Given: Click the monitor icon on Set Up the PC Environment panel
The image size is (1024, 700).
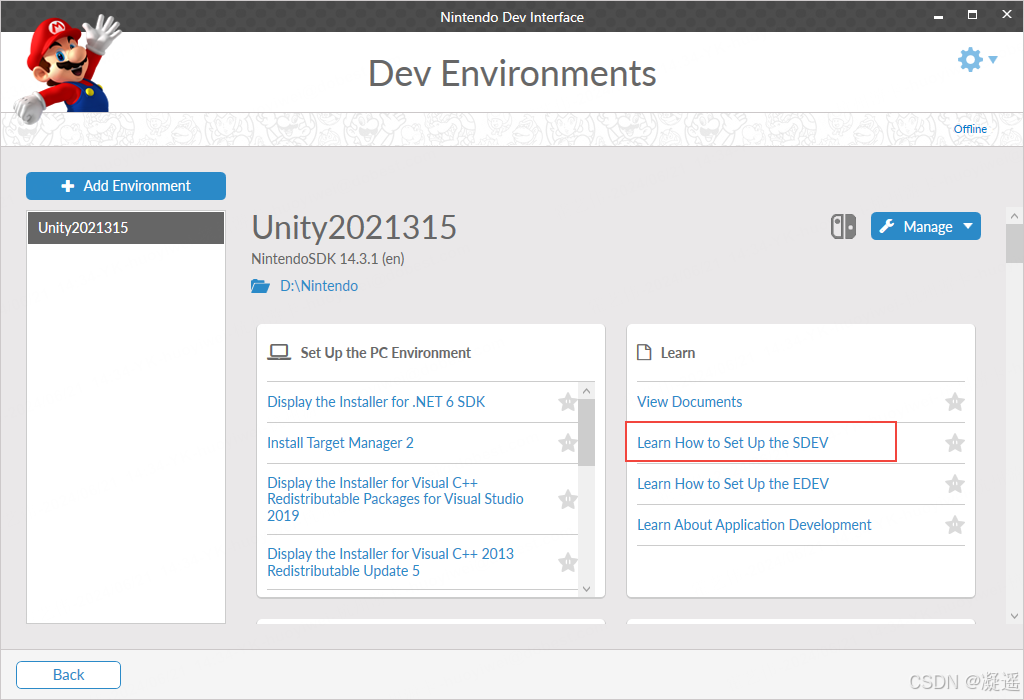Looking at the screenshot, I should 278,351.
